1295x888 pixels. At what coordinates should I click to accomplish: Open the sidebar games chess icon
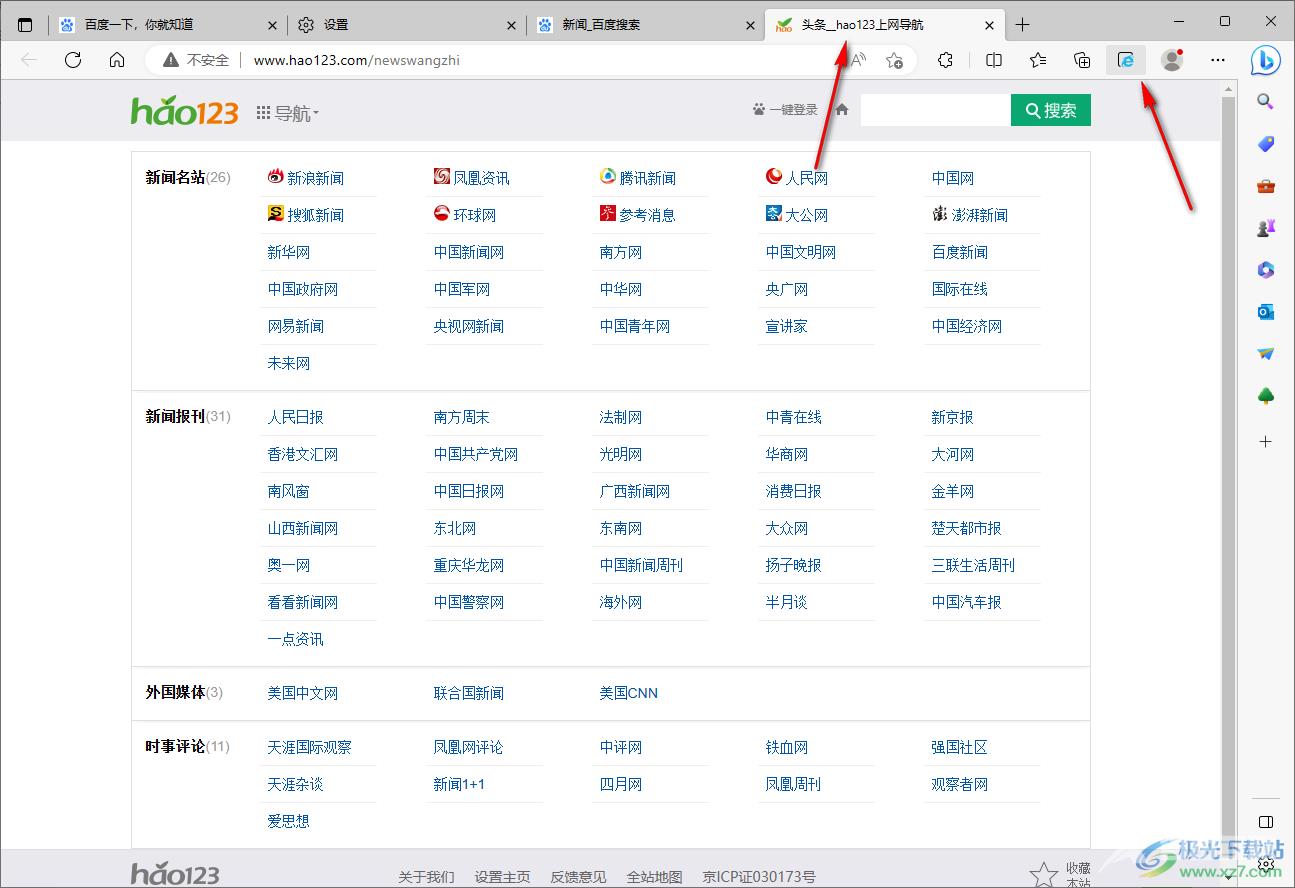tap(1265, 228)
